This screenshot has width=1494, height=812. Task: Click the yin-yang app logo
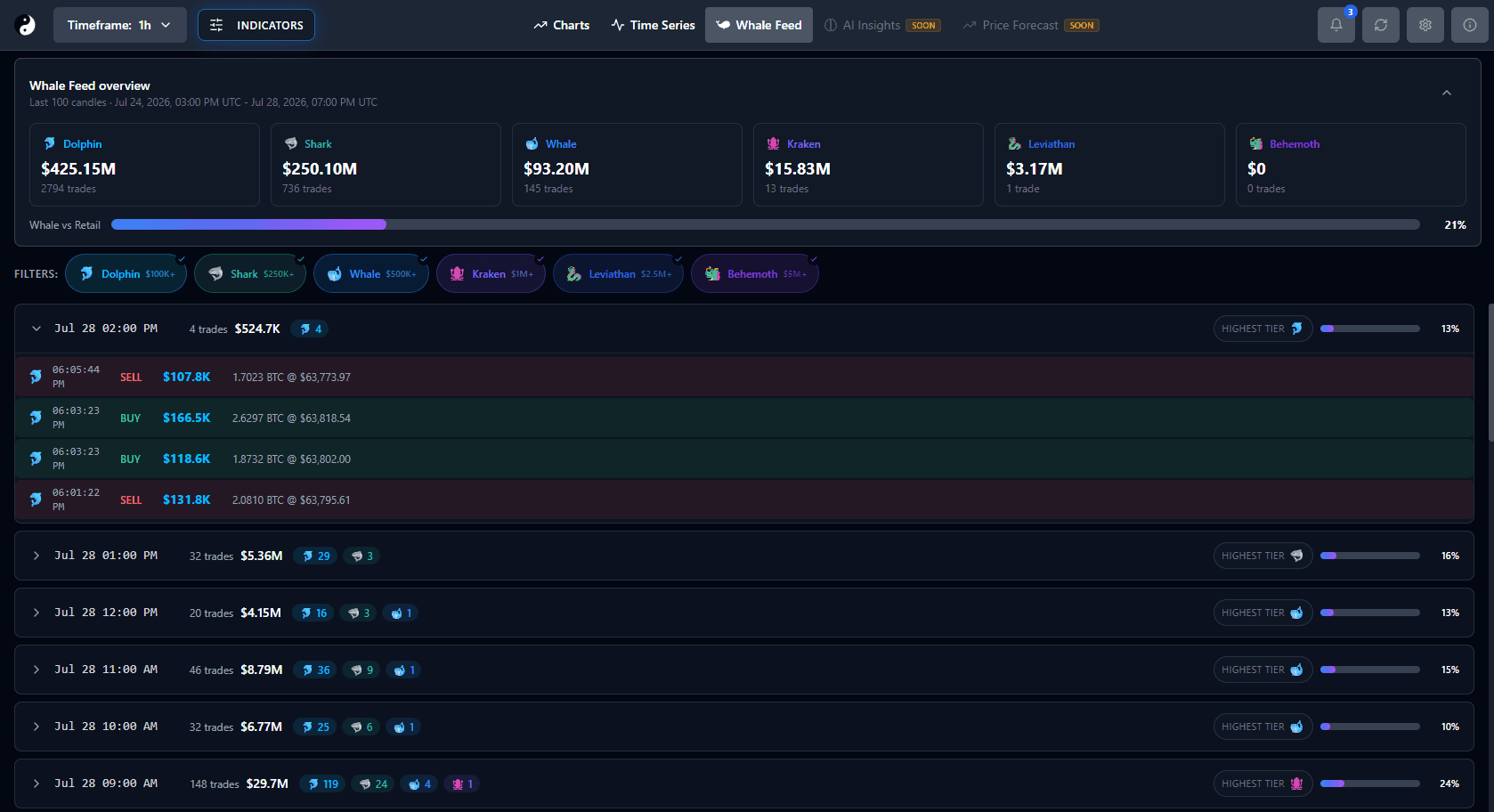tap(26, 25)
